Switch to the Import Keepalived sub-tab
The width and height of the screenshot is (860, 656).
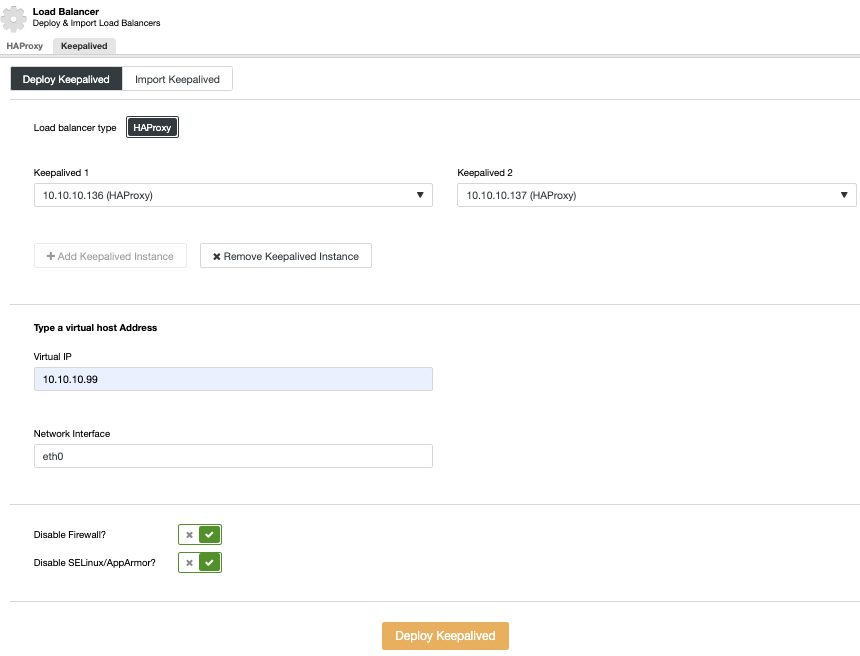click(x=177, y=79)
